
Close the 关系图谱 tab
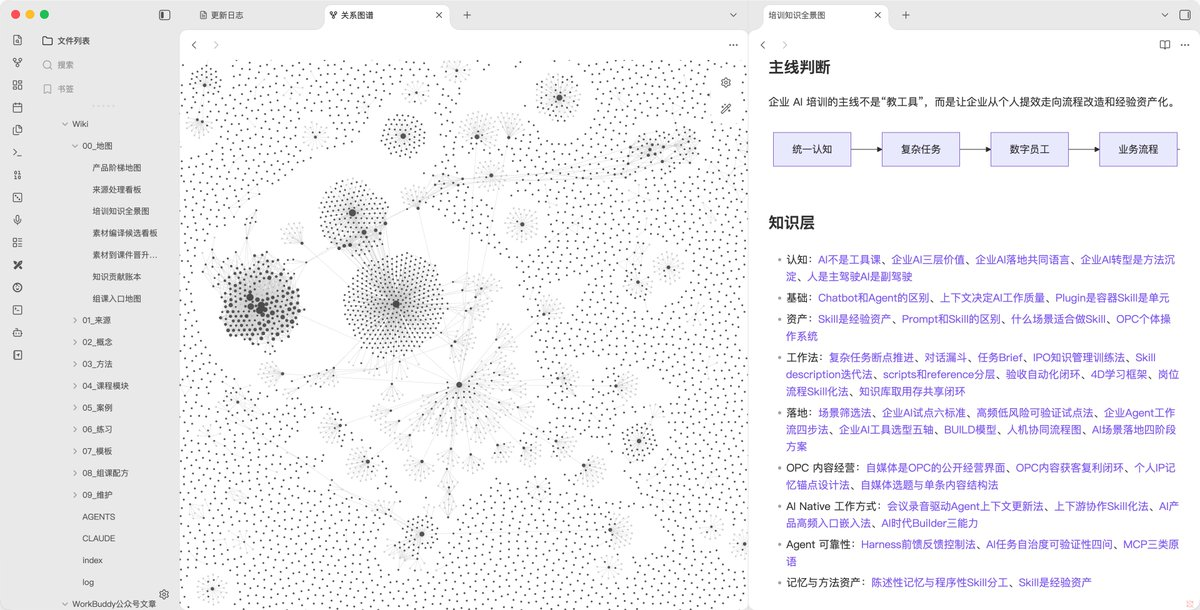(x=441, y=15)
